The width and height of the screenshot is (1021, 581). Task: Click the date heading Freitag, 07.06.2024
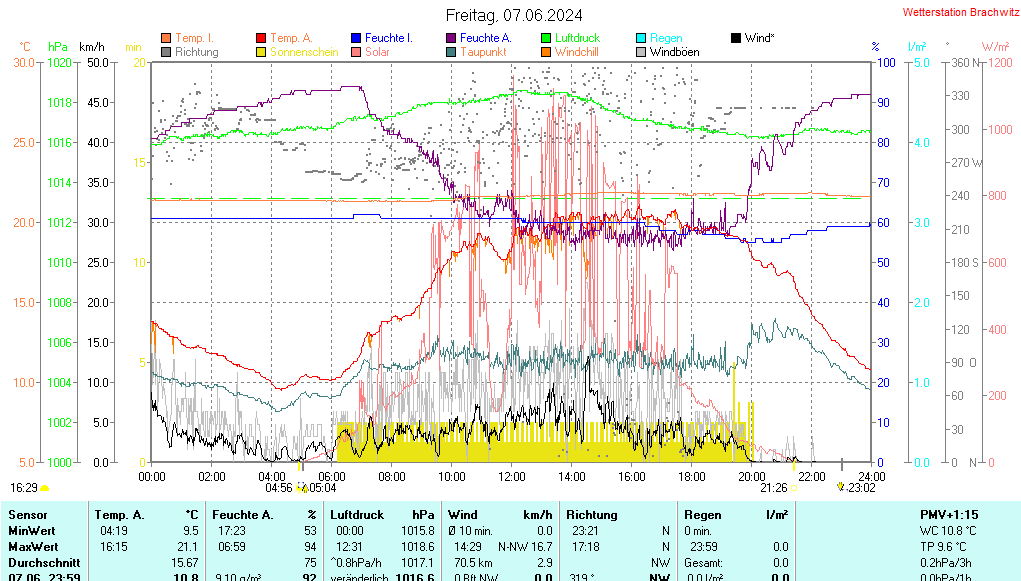[x=514, y=14]
